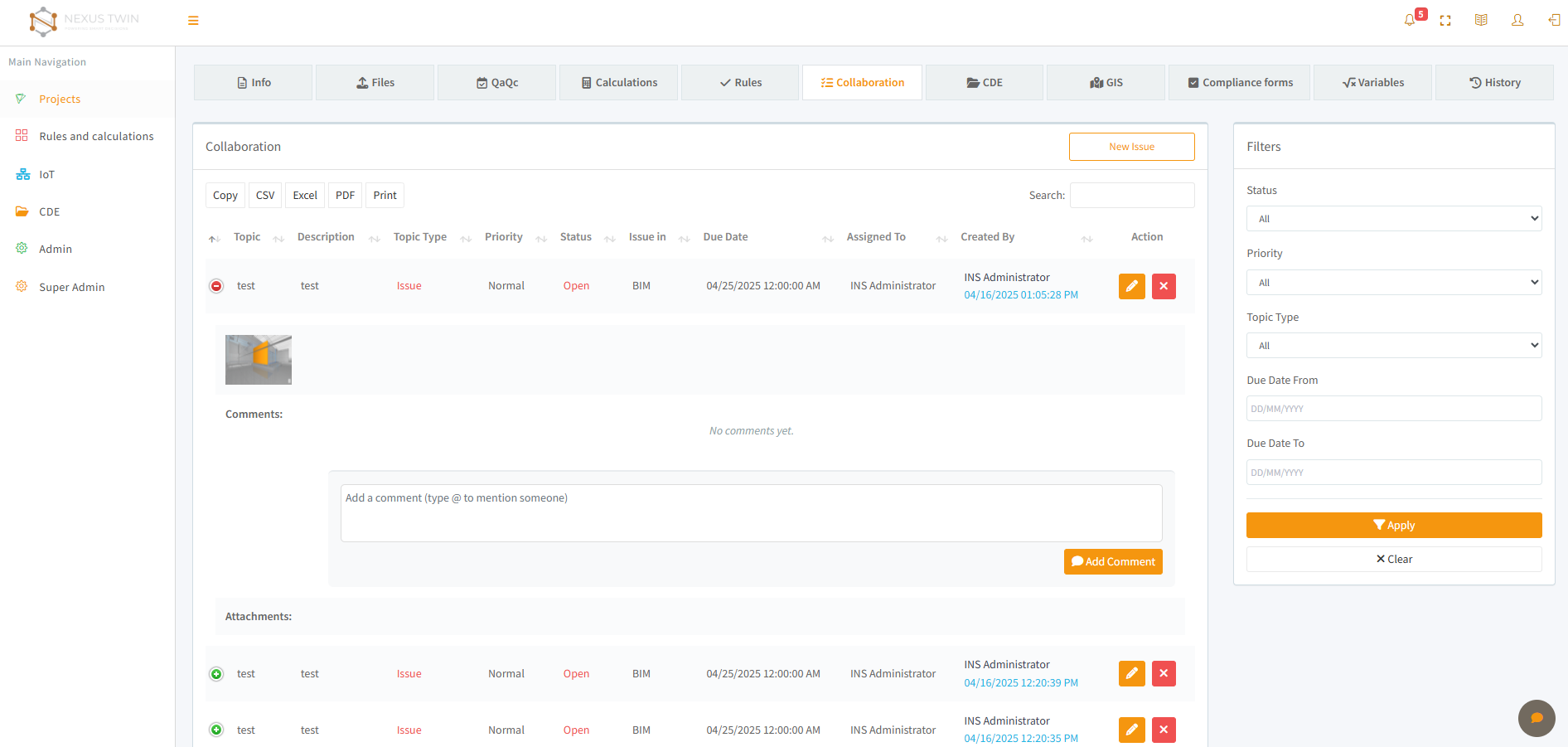Viewport: 1568px width, 747px height.
Task: Expand the issue created at 12:20:39 PM
Action: click(216, 674)
